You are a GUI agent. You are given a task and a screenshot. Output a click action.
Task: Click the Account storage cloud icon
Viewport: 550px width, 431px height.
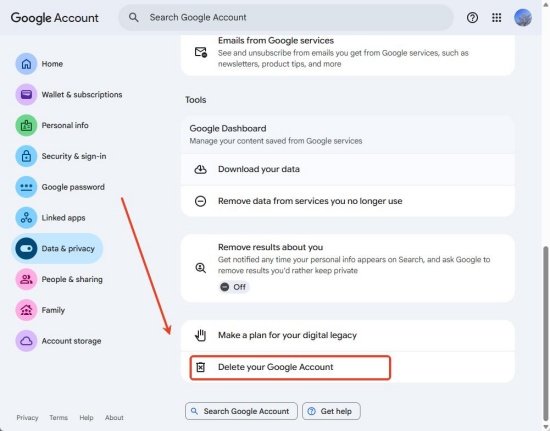pyautogui.click(x=26, y=341)
